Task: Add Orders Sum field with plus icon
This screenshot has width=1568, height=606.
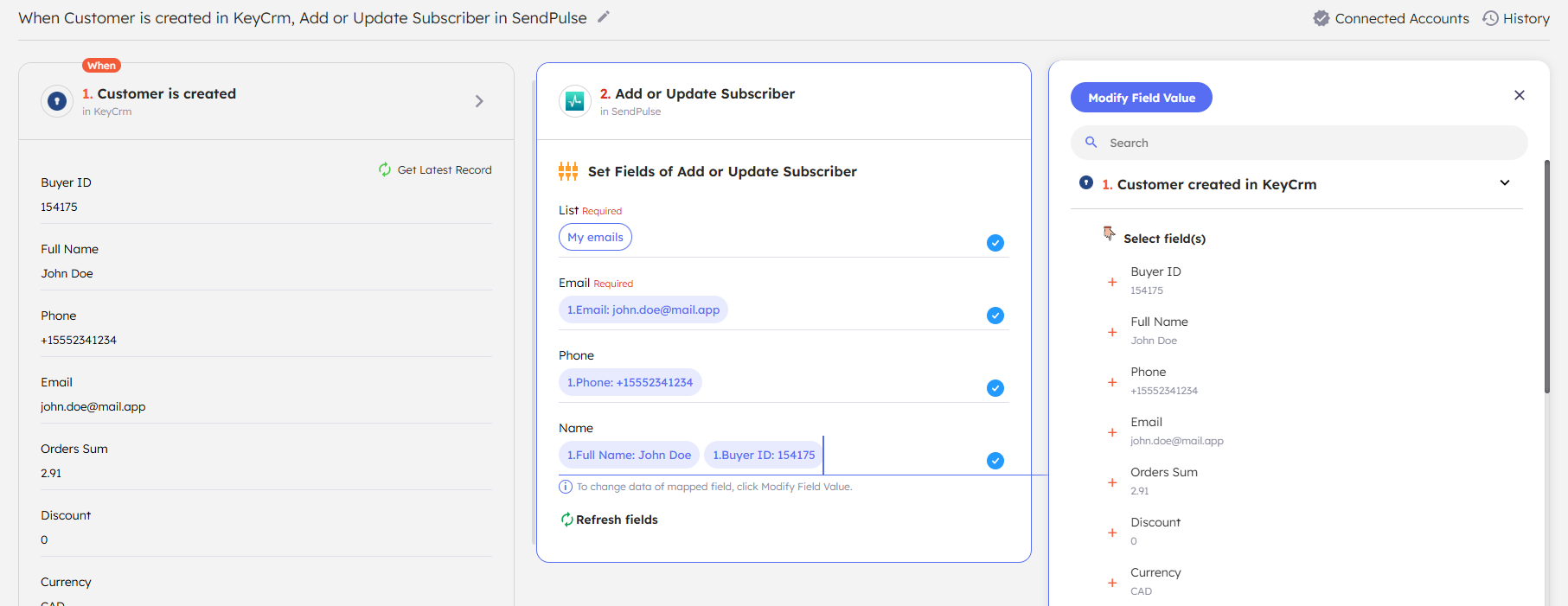Action: click(x=1112, y=482)
